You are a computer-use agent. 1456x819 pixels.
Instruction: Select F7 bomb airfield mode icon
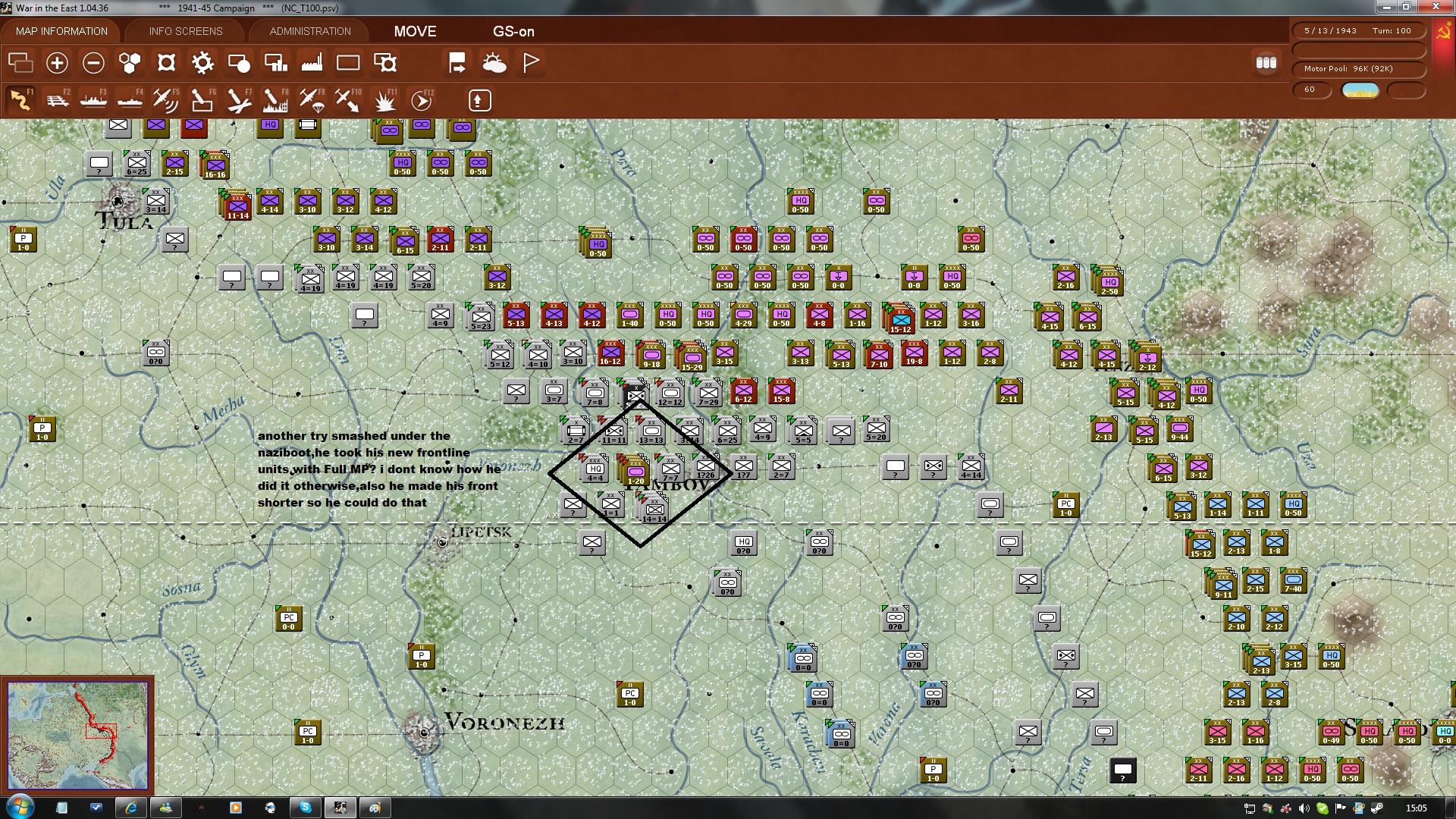(239, 100)
